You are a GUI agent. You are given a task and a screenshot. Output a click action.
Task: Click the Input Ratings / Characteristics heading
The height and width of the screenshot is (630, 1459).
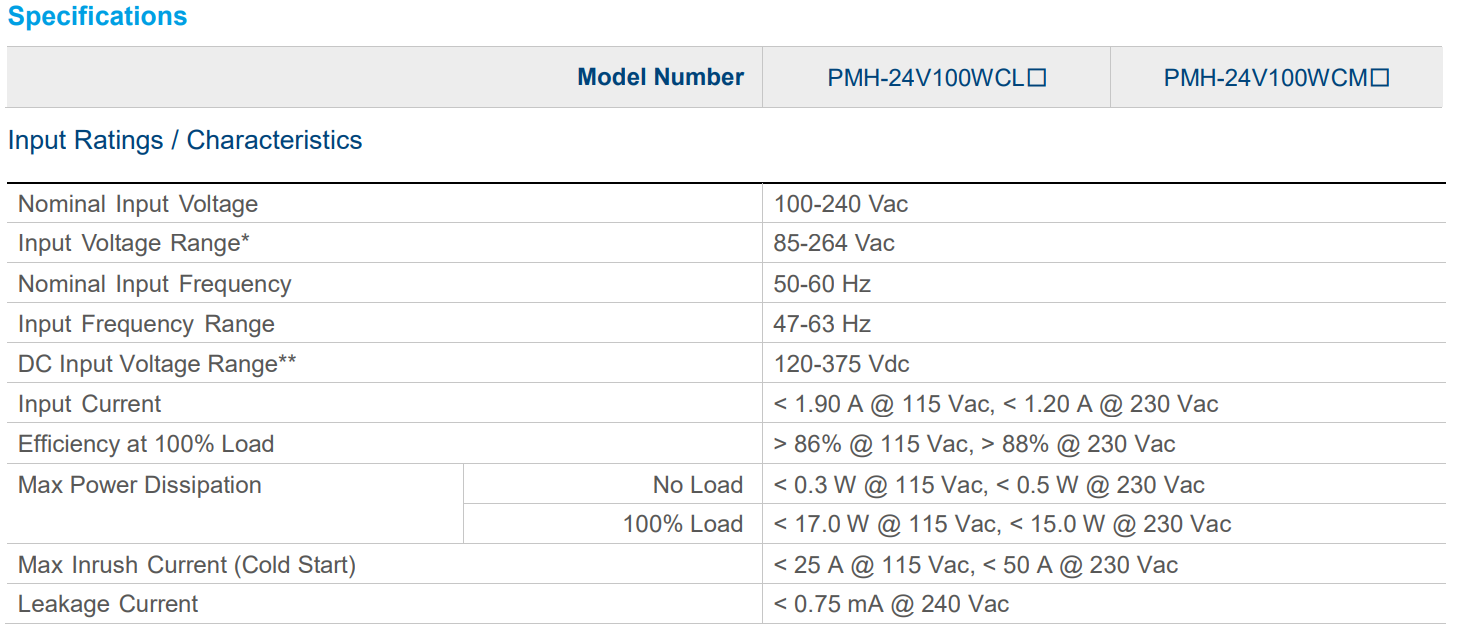coord(185,140)
